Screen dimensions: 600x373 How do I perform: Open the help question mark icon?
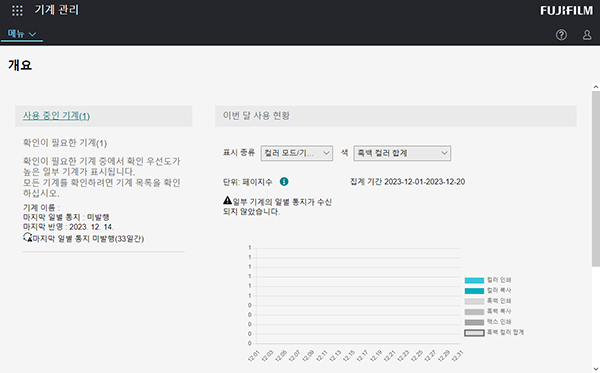coord(561,35)
